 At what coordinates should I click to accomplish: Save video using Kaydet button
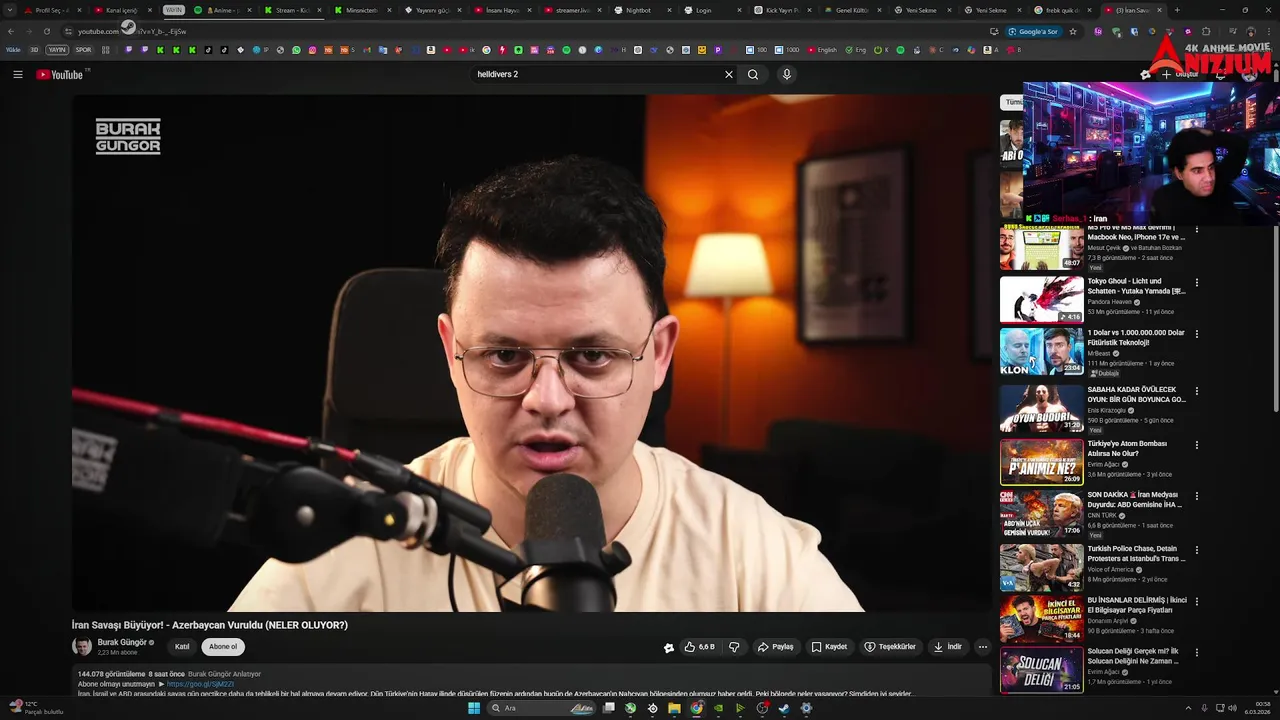(829, 647)
